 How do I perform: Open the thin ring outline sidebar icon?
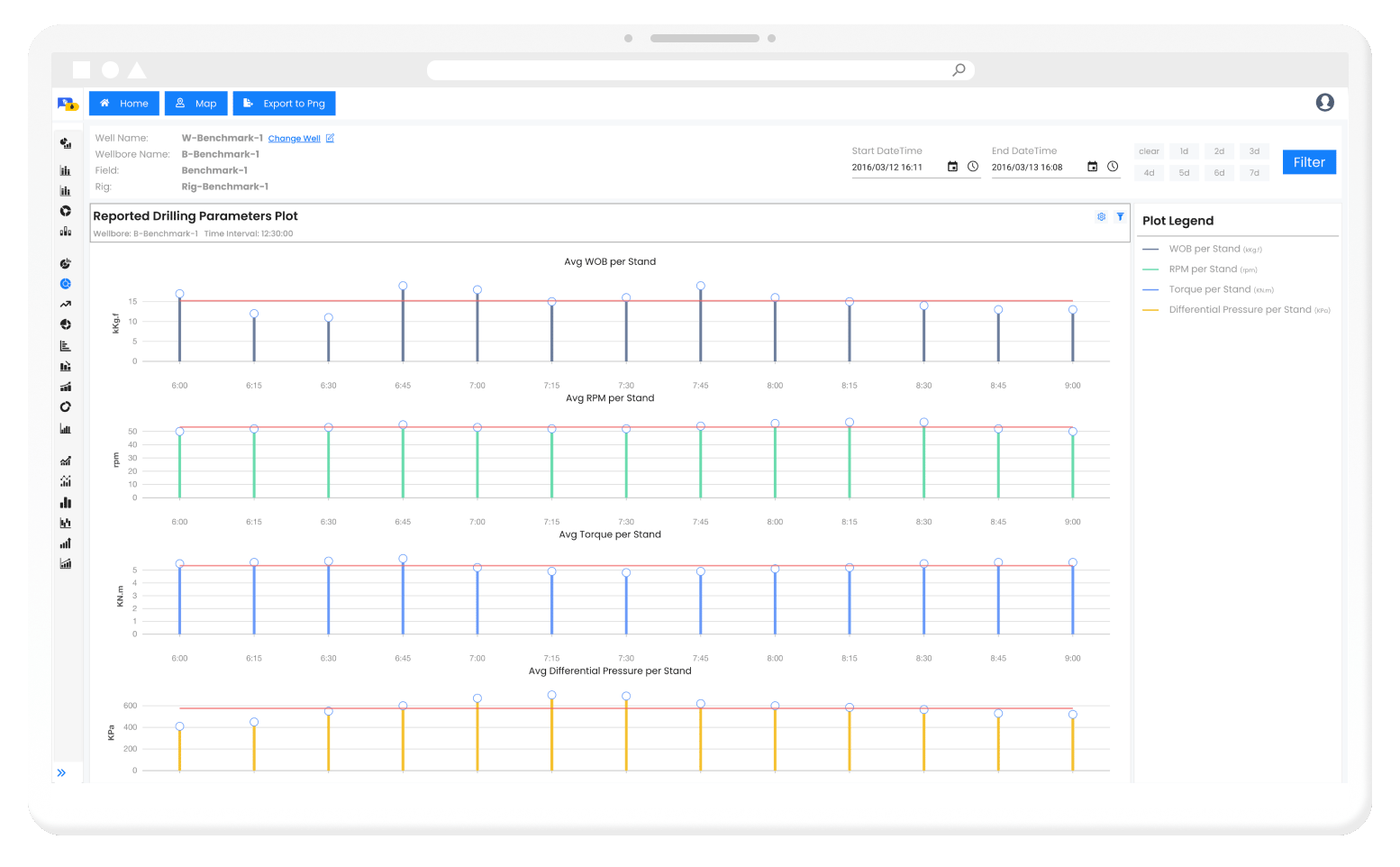[x=65, y=406]
